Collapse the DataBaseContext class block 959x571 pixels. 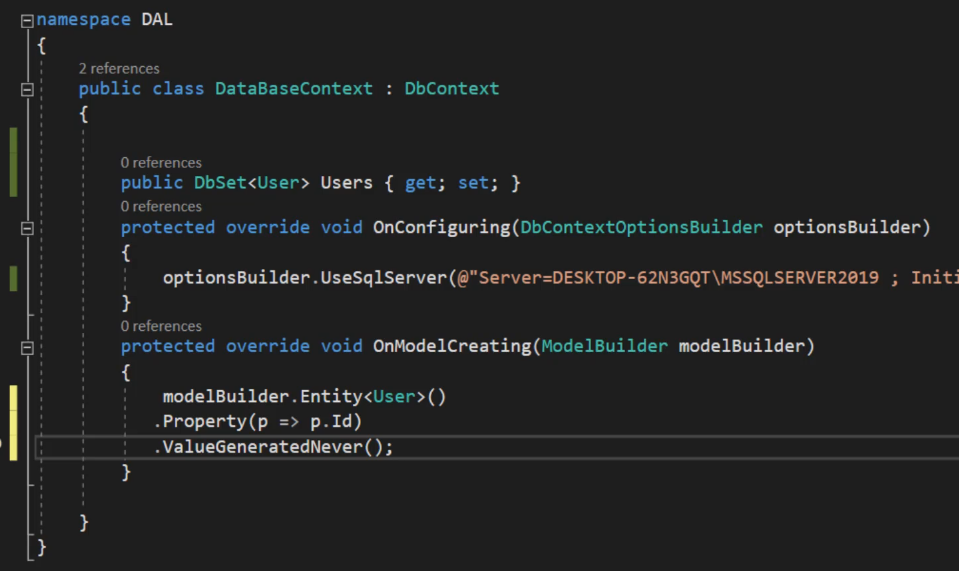[27, 90]
